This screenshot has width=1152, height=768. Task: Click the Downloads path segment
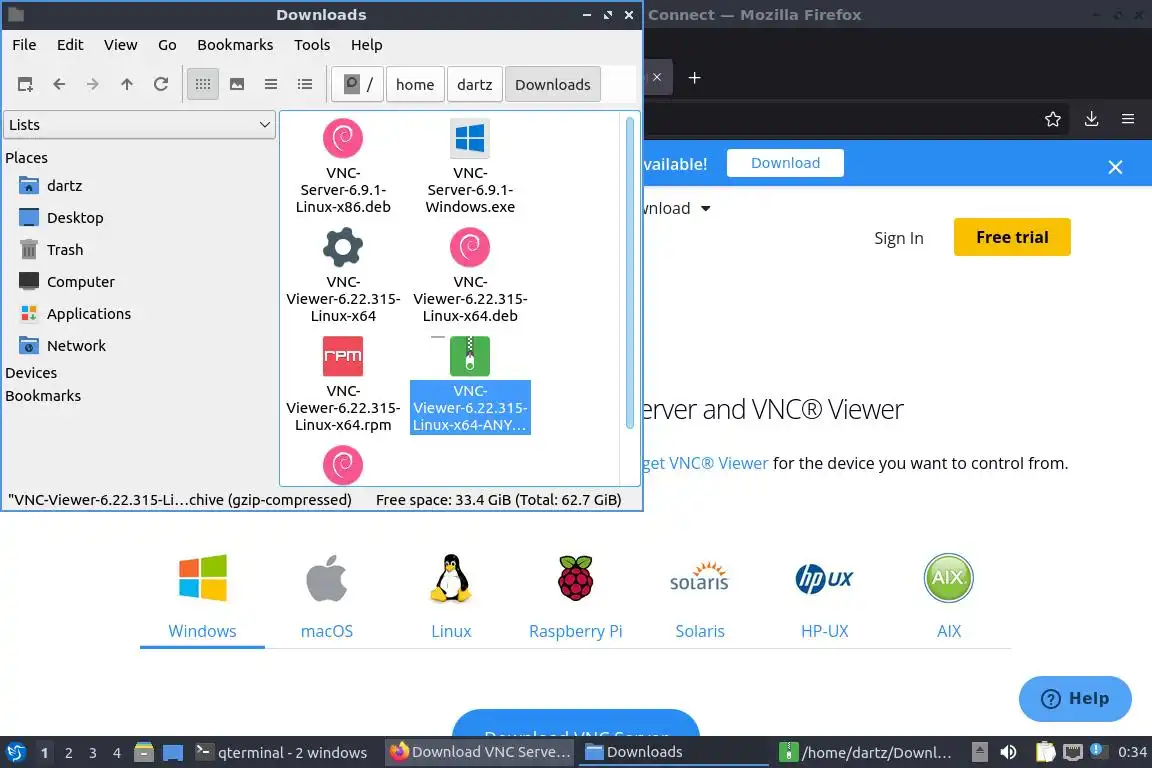pyautogui.click(x=552, y=85)
